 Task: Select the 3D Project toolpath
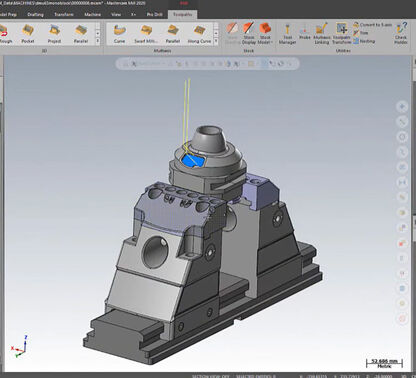pyautogui.click(x=54, y=34)
